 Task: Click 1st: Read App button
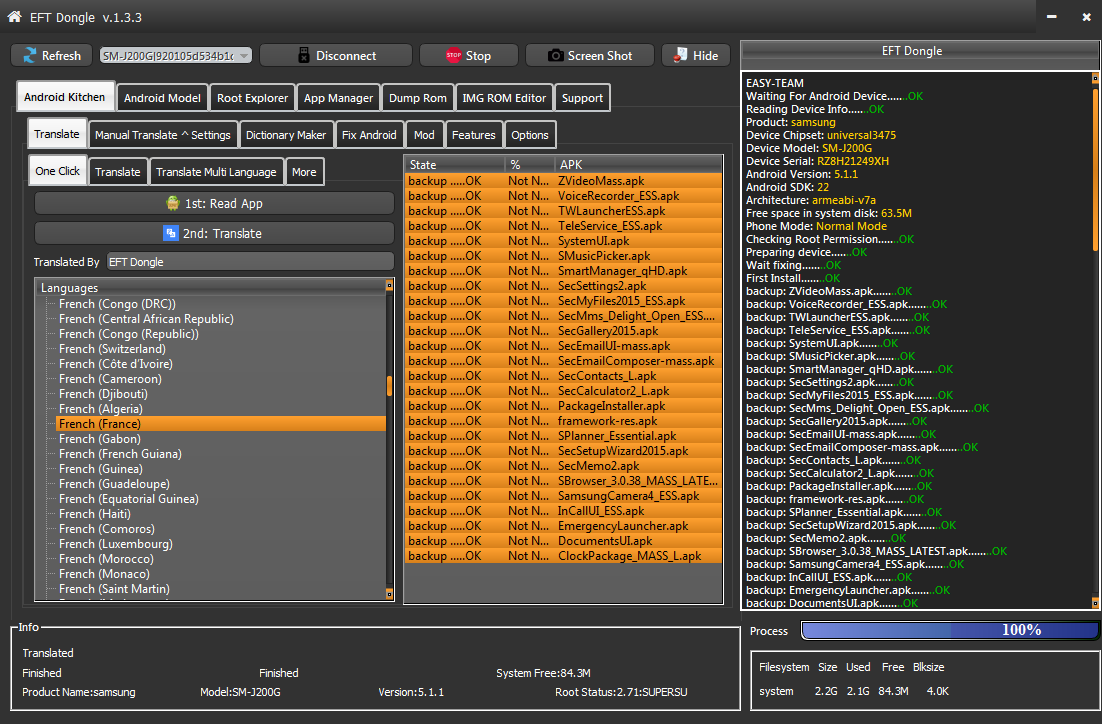[214, 204]
